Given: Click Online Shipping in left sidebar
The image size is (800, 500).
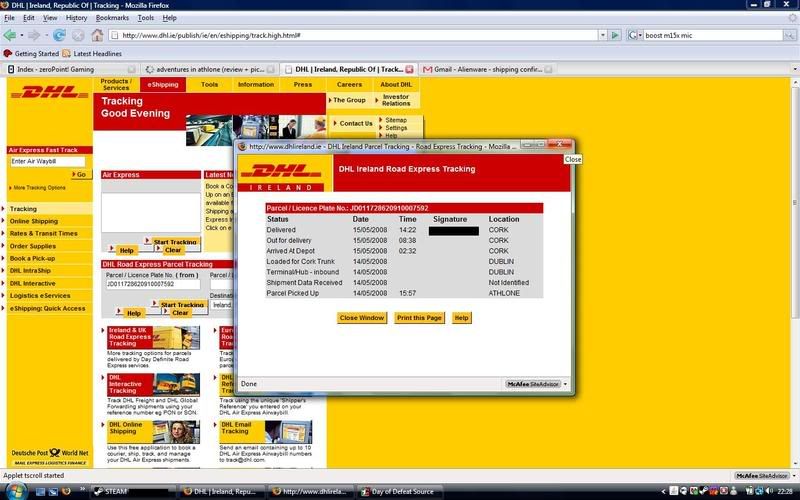Looking at the screenshot, I should pyautogui.click(x=34, y=221).
